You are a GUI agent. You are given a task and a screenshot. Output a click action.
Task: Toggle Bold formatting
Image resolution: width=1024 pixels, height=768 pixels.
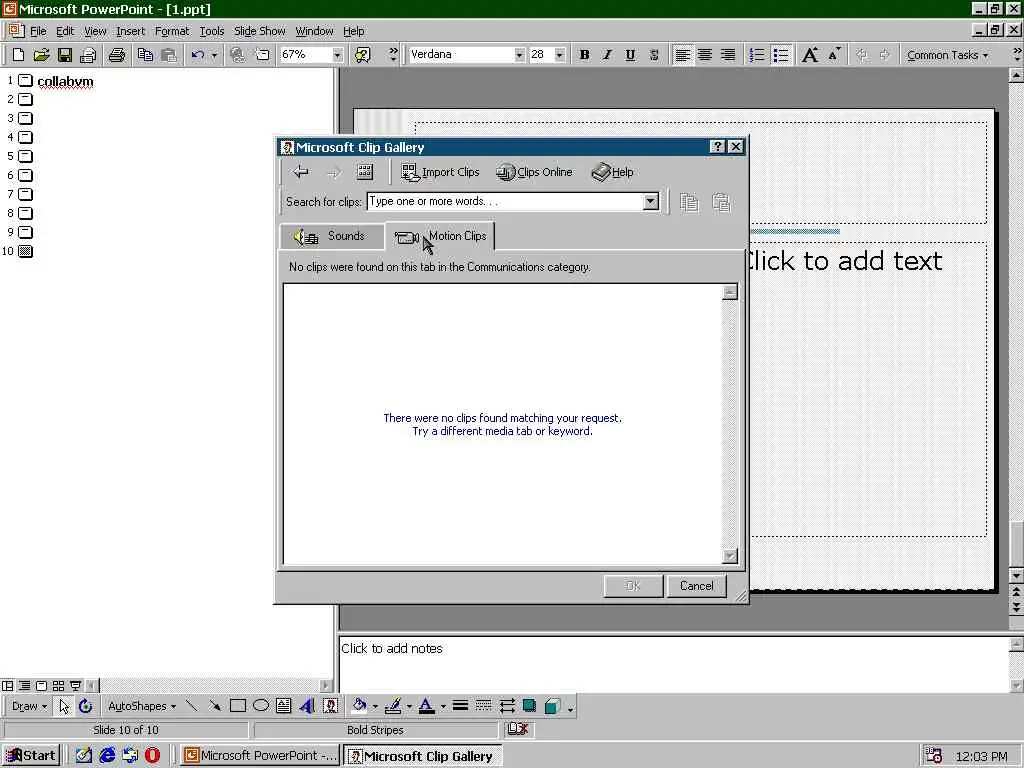pos(584,55)
